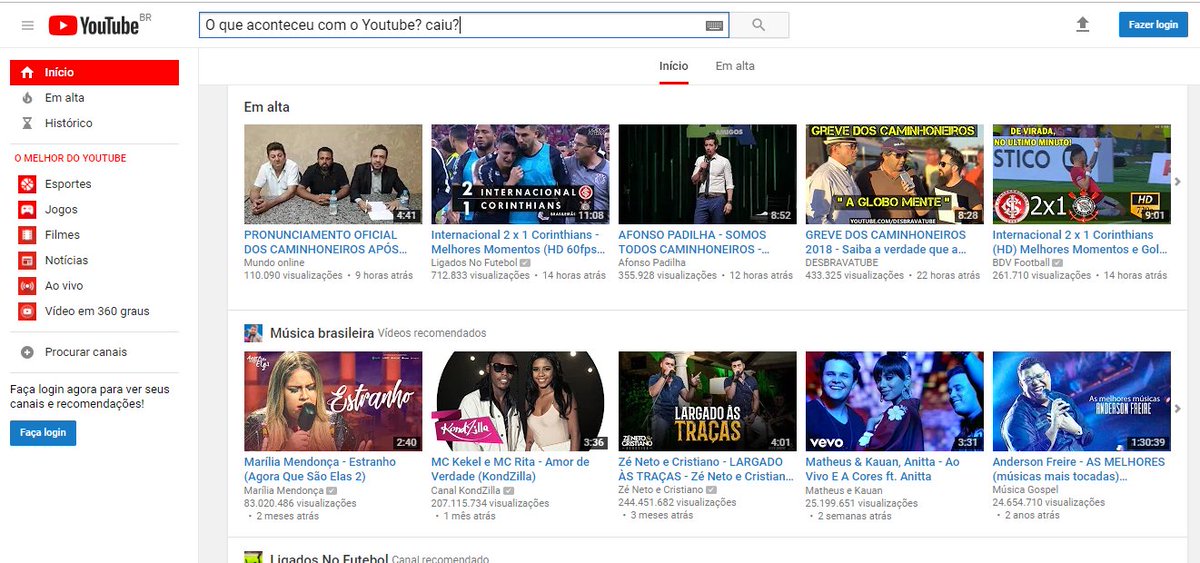Open the hamburger guide menu
Screen dimensions: 1200x563
pos(27,25)
